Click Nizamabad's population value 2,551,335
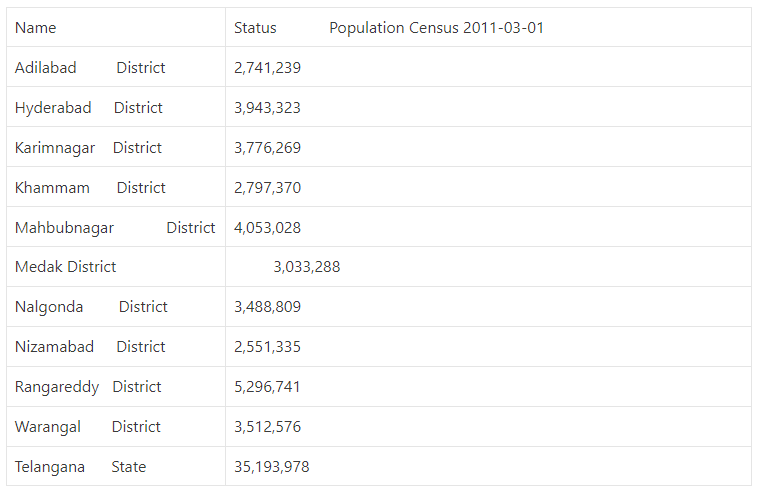This screenshot has width=758, height=490. (267, 347)
